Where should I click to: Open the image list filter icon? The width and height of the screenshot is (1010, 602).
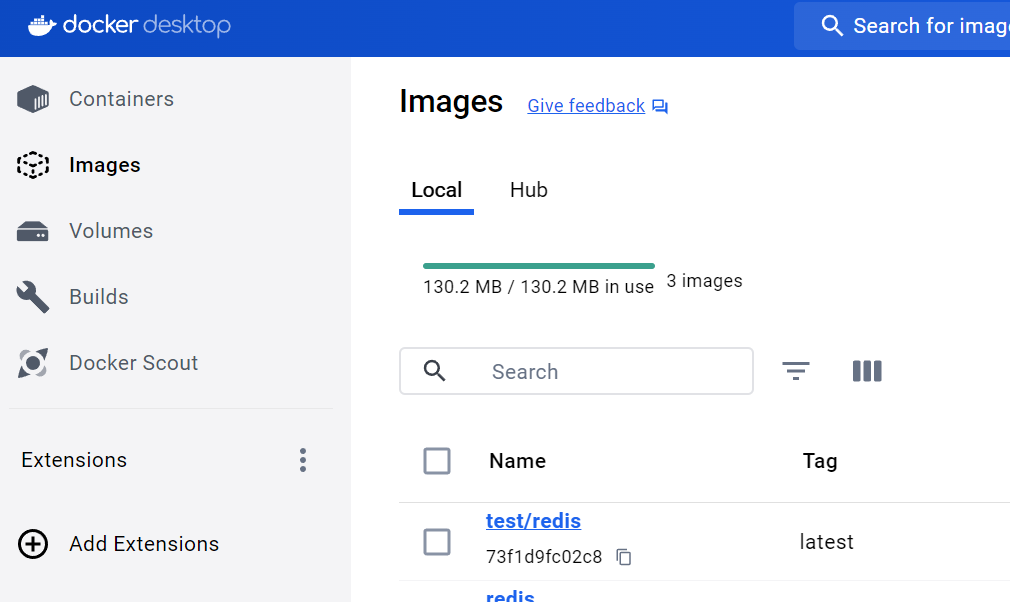point(796,371)
